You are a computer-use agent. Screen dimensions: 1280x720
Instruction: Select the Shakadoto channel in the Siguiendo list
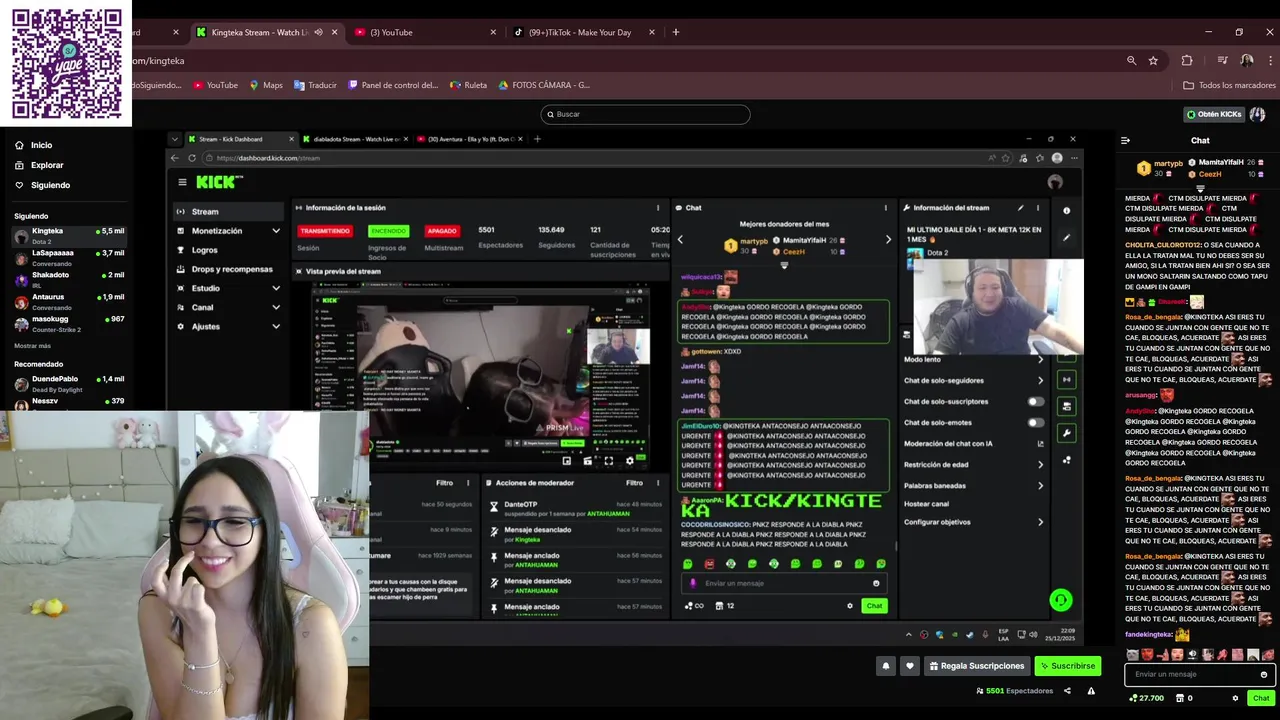70,280
